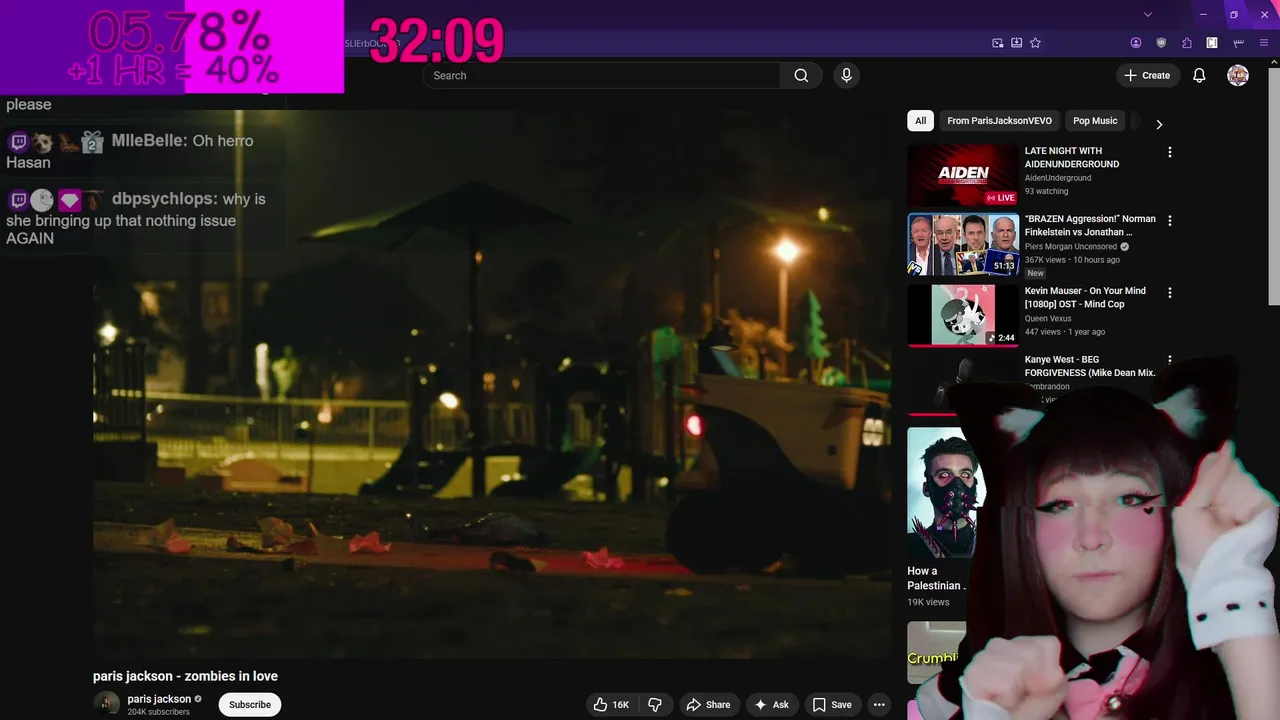Open browser hamburger application menu

[1264, 43]
